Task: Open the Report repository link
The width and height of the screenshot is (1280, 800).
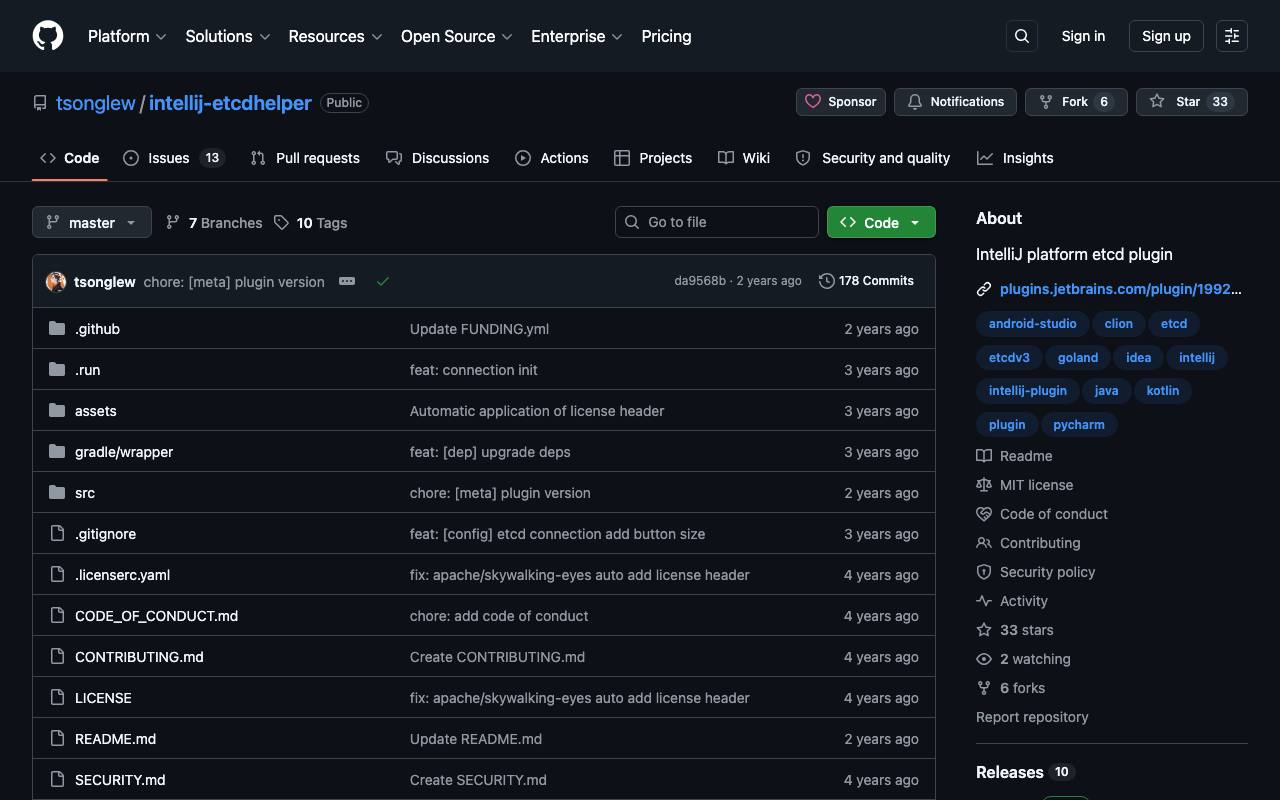Action: [1032, 717]
